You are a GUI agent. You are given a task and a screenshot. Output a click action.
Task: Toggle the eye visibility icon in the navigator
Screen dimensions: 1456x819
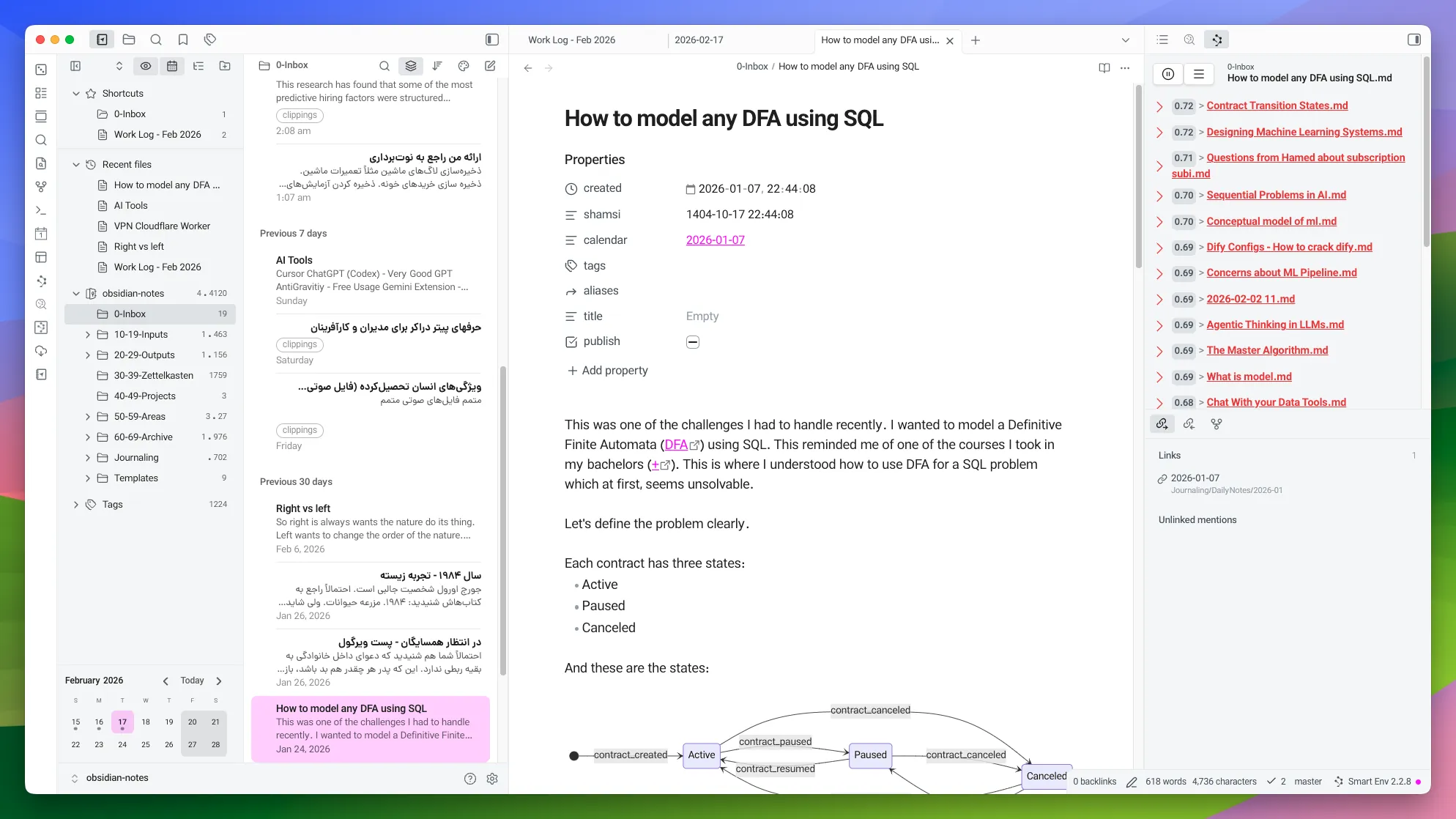146,66
